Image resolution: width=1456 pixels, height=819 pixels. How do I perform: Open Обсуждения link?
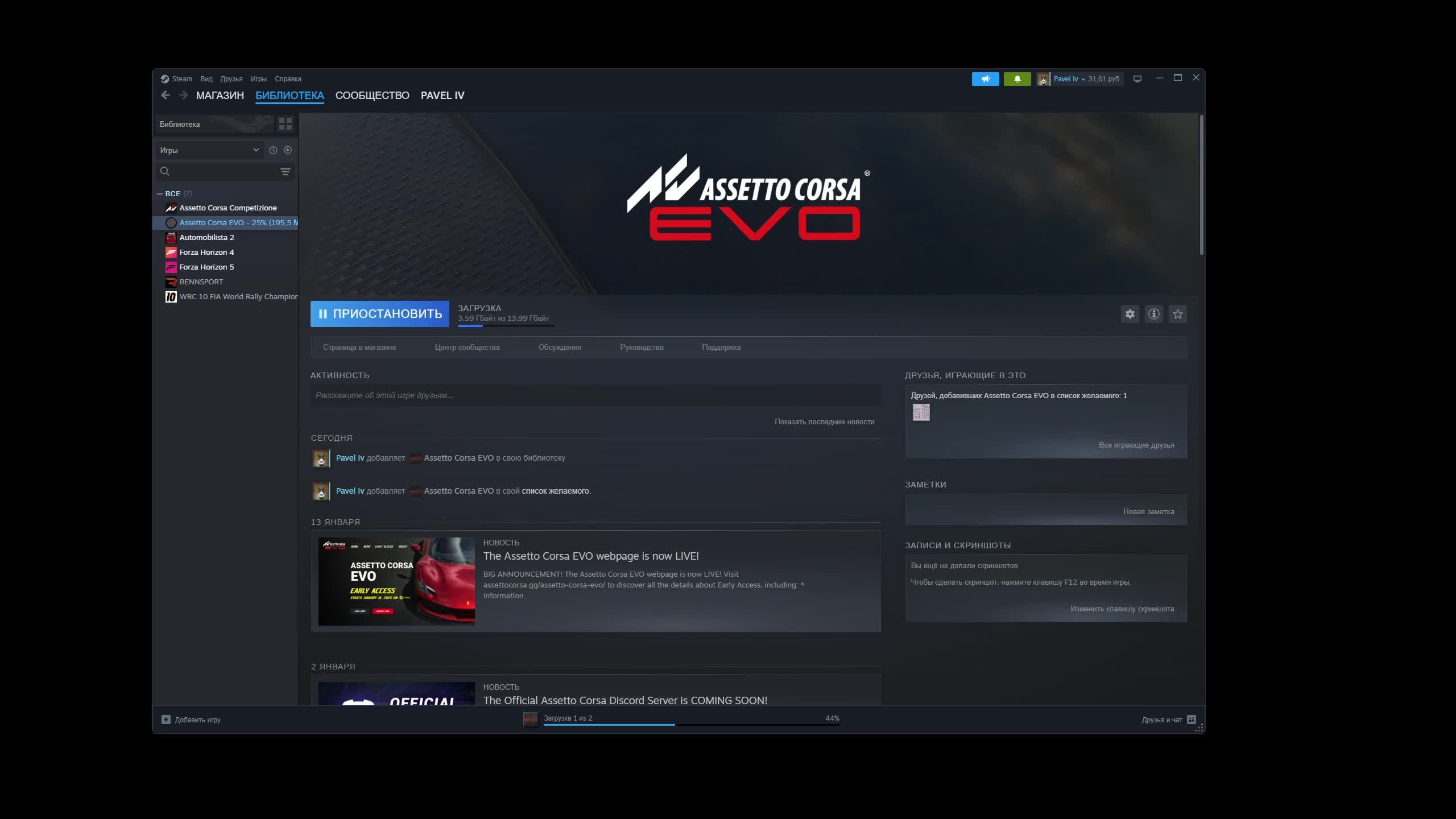click(x=560, y=347)
